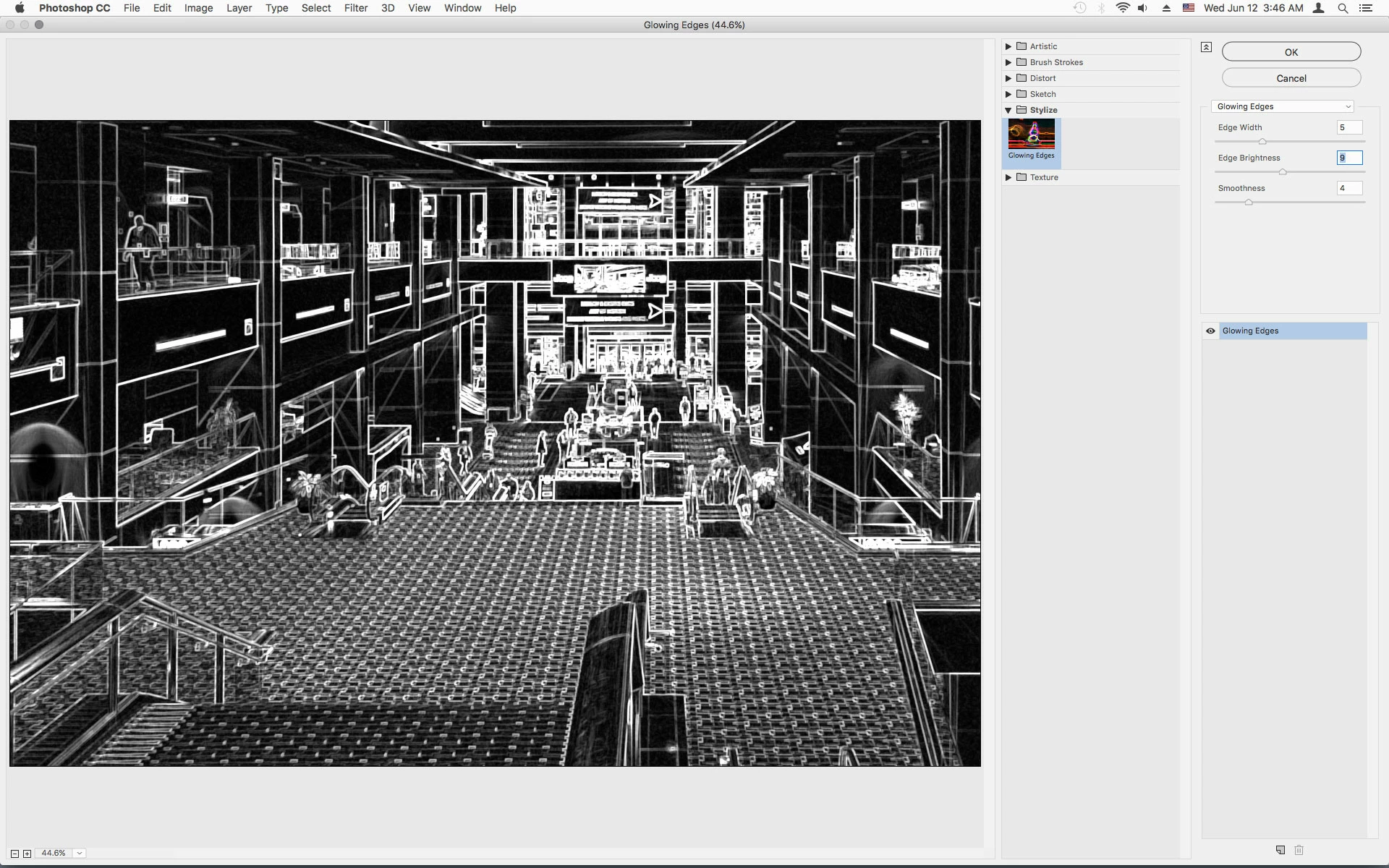Open the Filter menu
This screenshot has height=868, width=1389.
[355, 8]
